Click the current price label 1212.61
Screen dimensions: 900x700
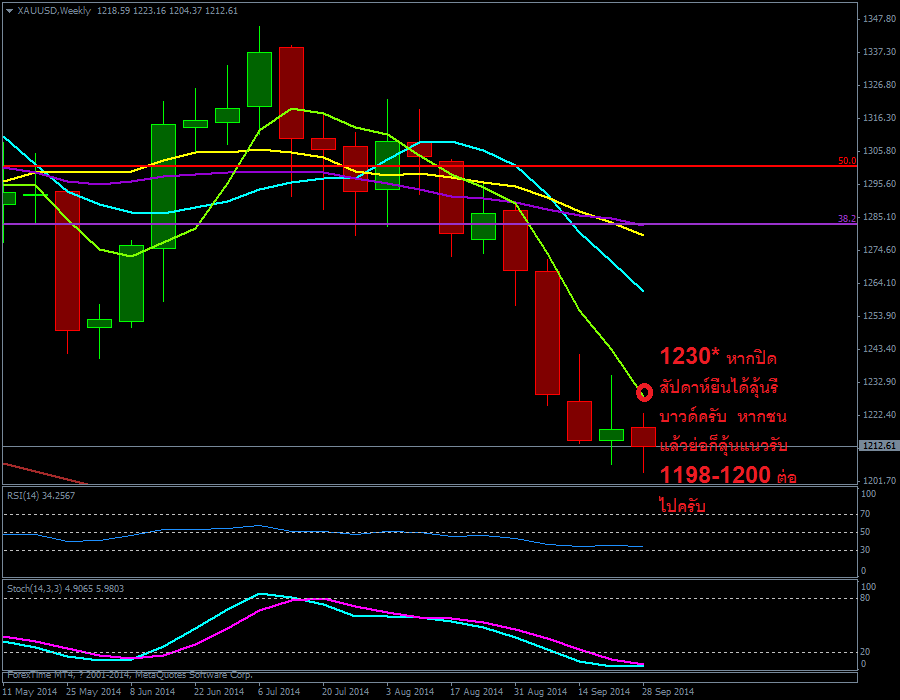coord(877,446)
